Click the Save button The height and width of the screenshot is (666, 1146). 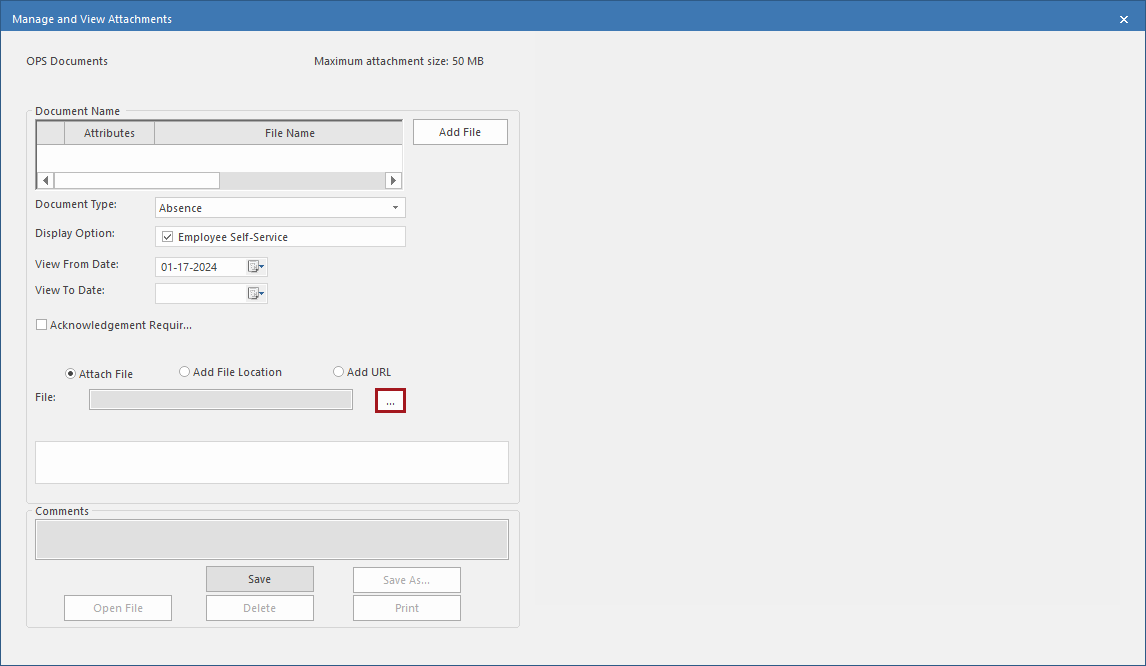pyautogui.click(x=259, y=578)
